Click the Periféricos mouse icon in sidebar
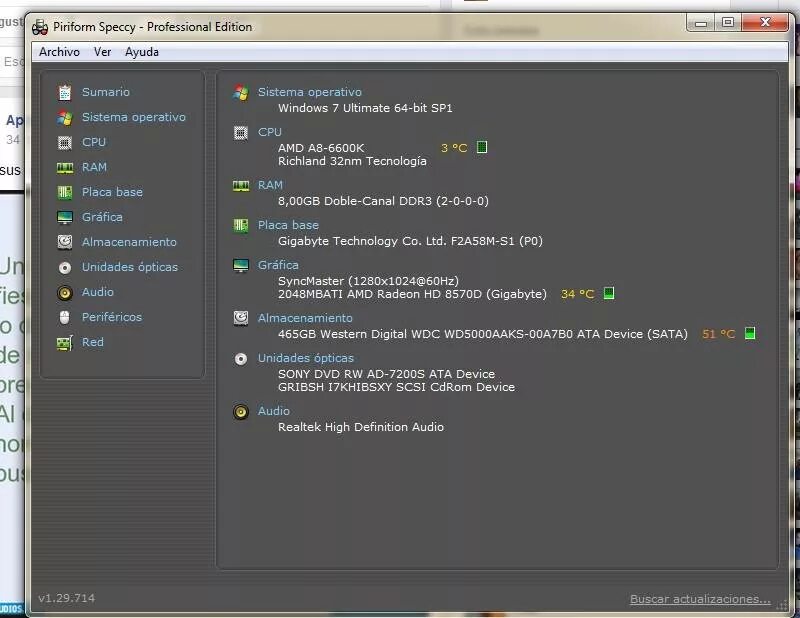Image resolution: width=800 pixels, height=618 pixels. click(x=64, y=317)
